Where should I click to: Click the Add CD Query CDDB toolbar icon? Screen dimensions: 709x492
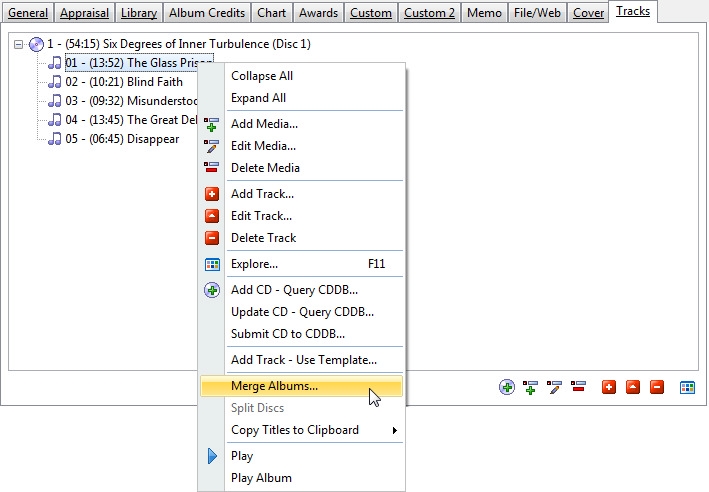click(507, 387)
